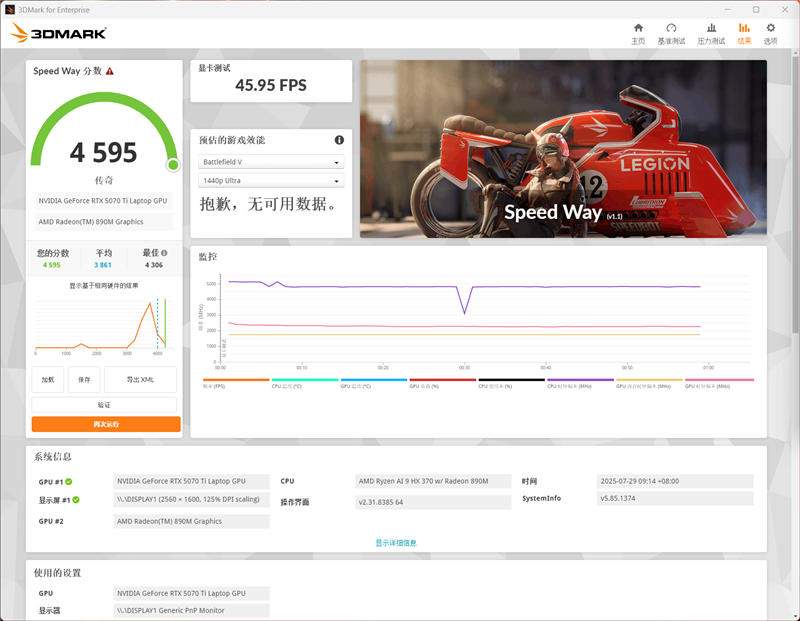
Task: Click the 3DMark logo
Action: tap(58, 33)
